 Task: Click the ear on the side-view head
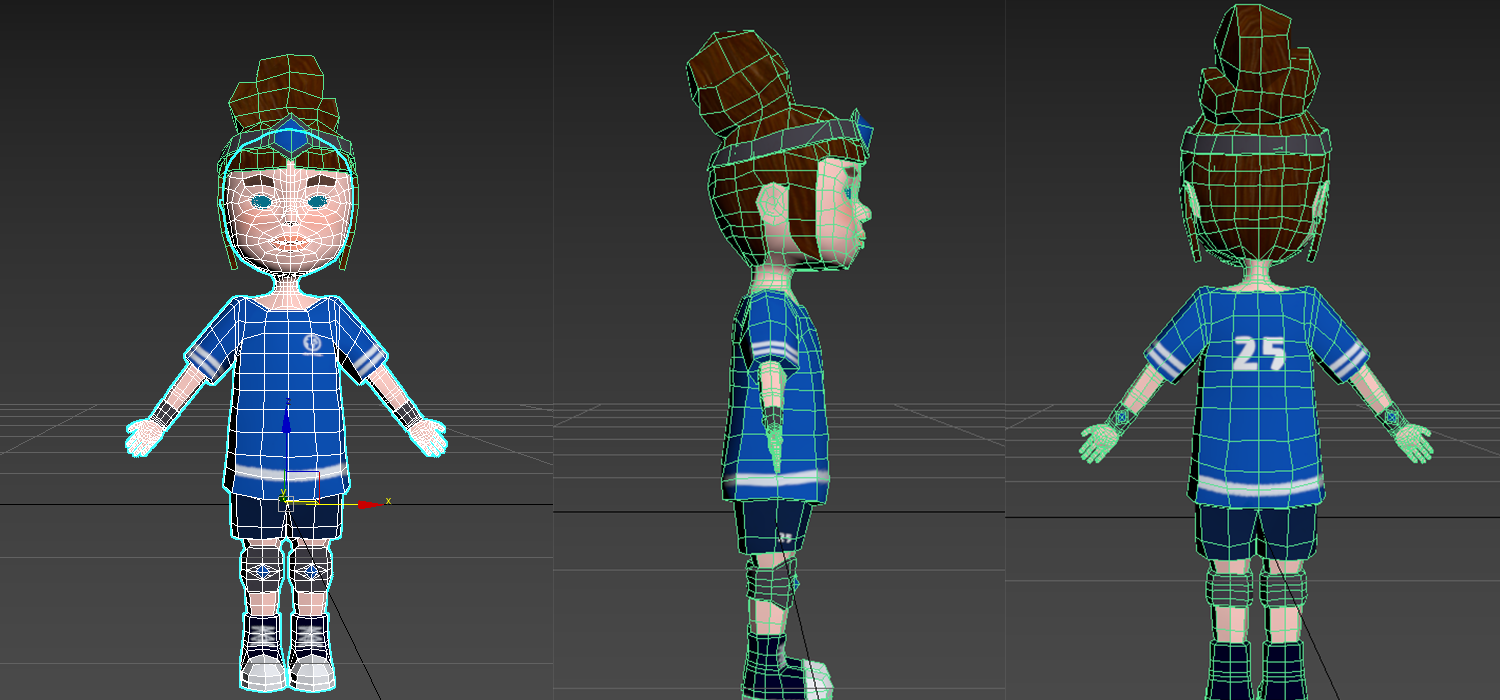pos(773,206)
